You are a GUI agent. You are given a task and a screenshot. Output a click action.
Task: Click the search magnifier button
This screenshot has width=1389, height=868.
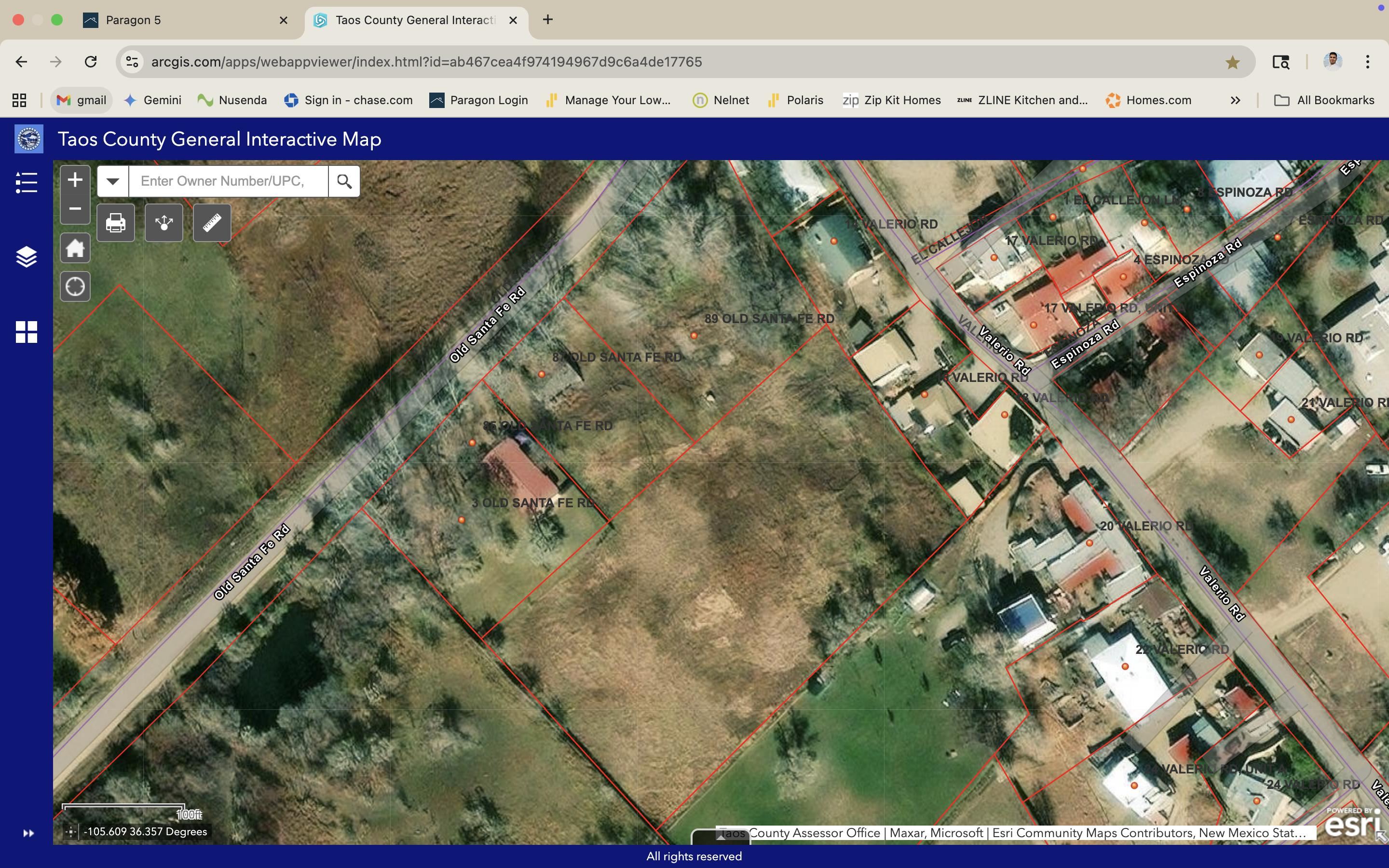coord(344,181)
